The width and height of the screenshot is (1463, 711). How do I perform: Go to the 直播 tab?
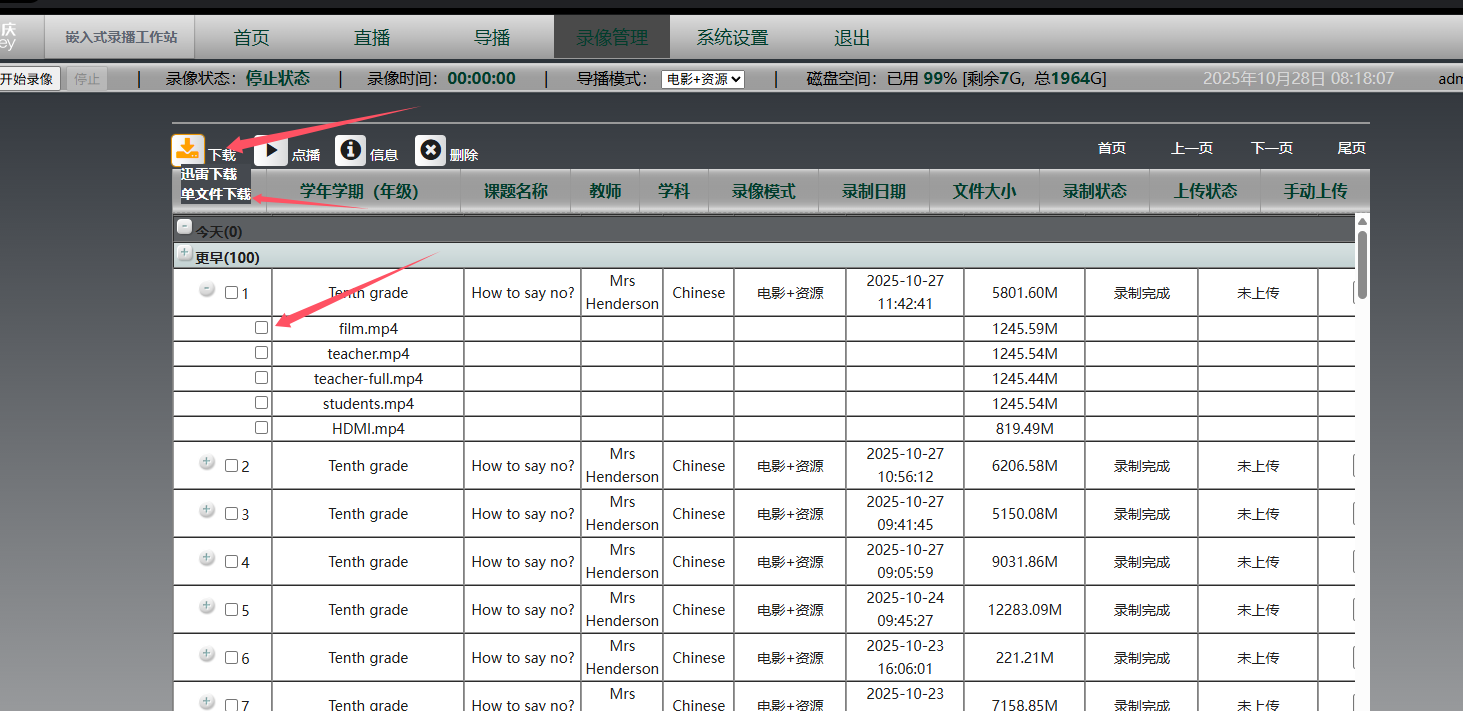point(372,38)
